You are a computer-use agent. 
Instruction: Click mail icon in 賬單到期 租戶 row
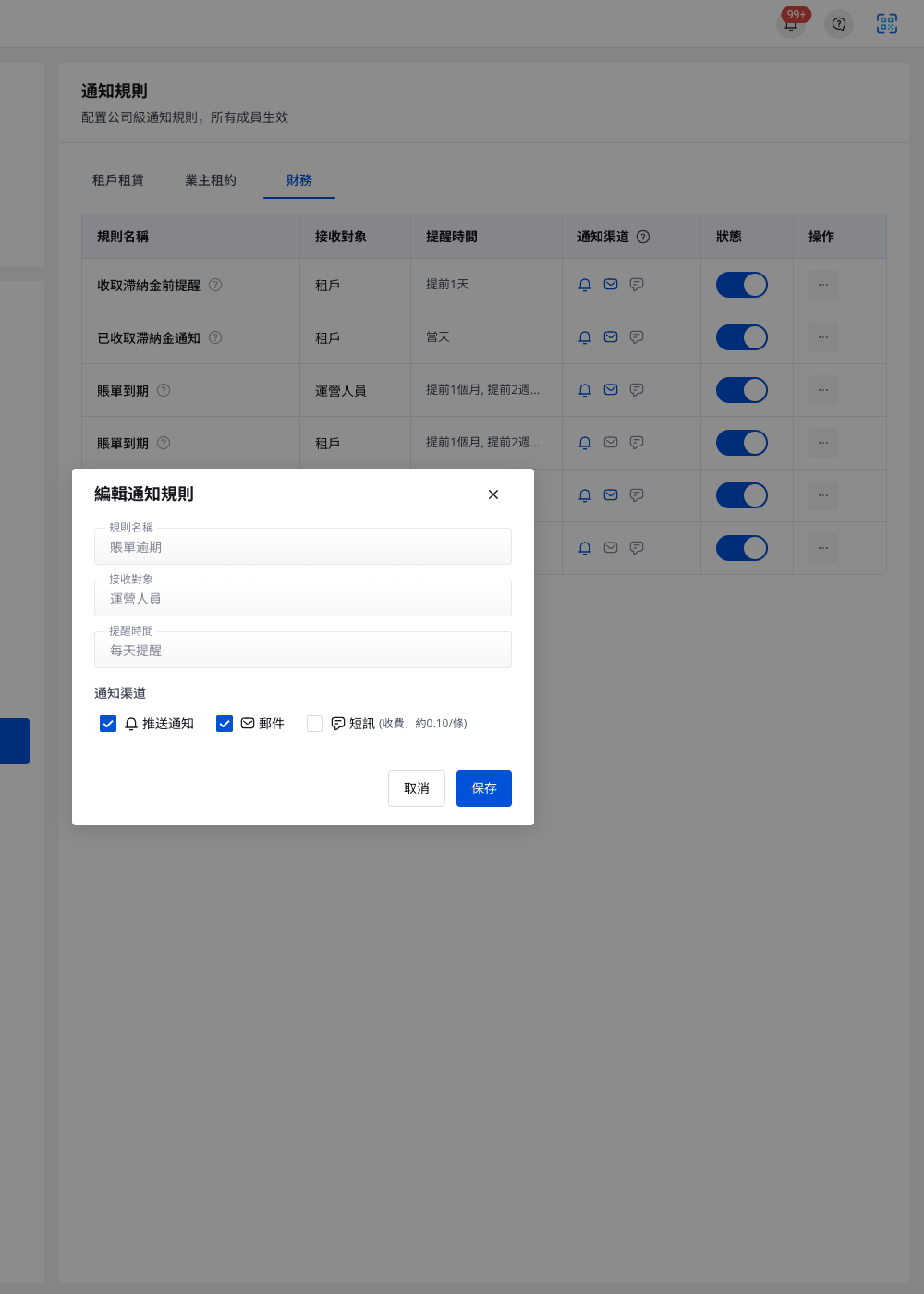pos(611,443)
